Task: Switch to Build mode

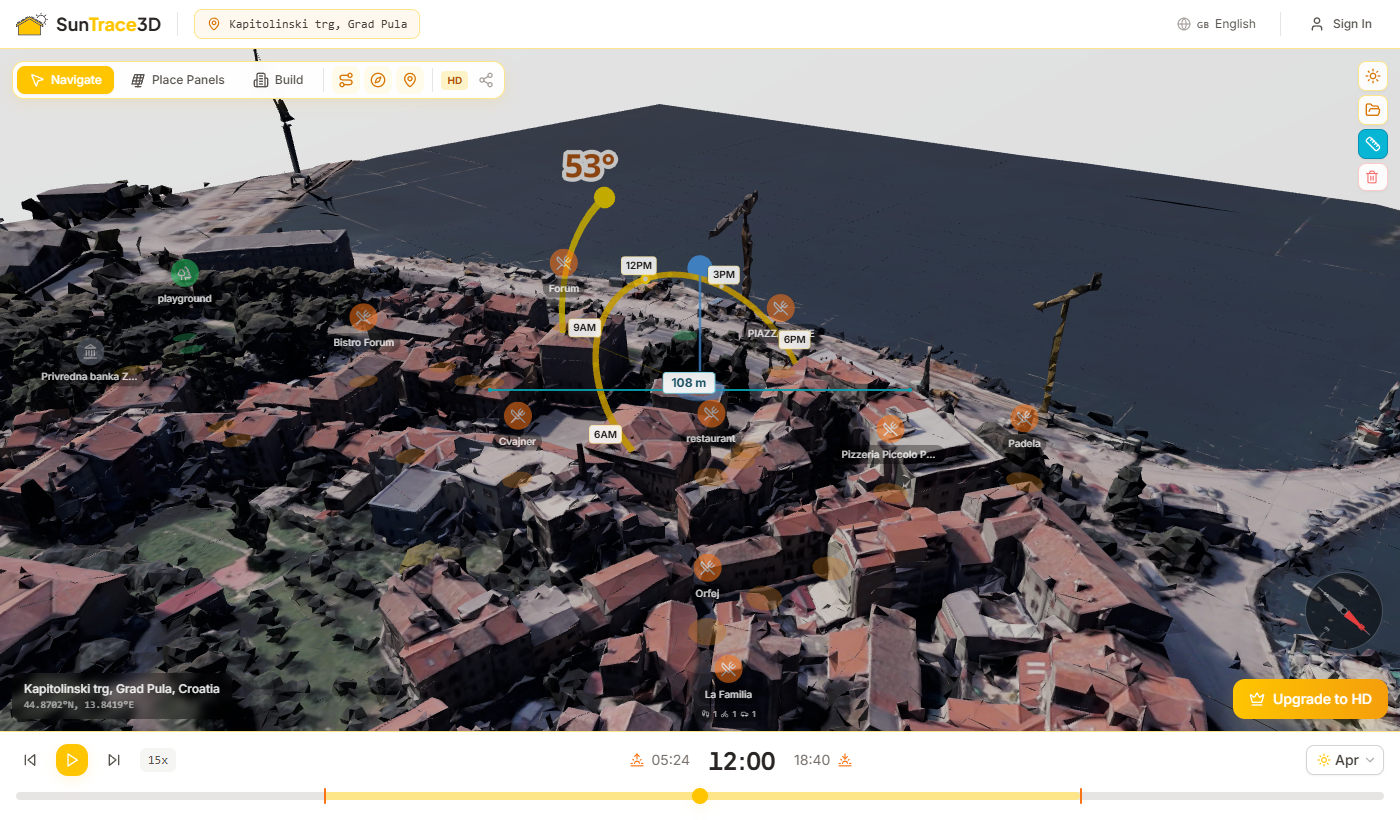Action: pyautogui.click(x=277, y=79)
